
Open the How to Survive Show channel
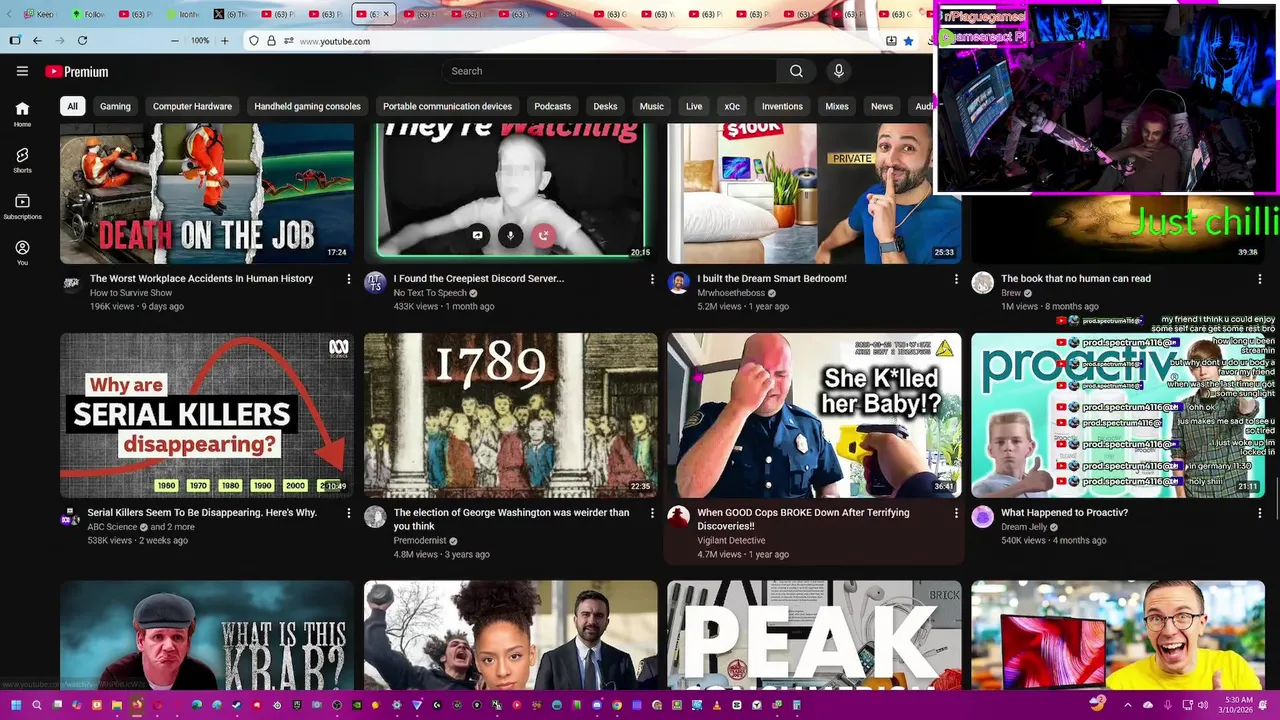click(x=131, y=293)
